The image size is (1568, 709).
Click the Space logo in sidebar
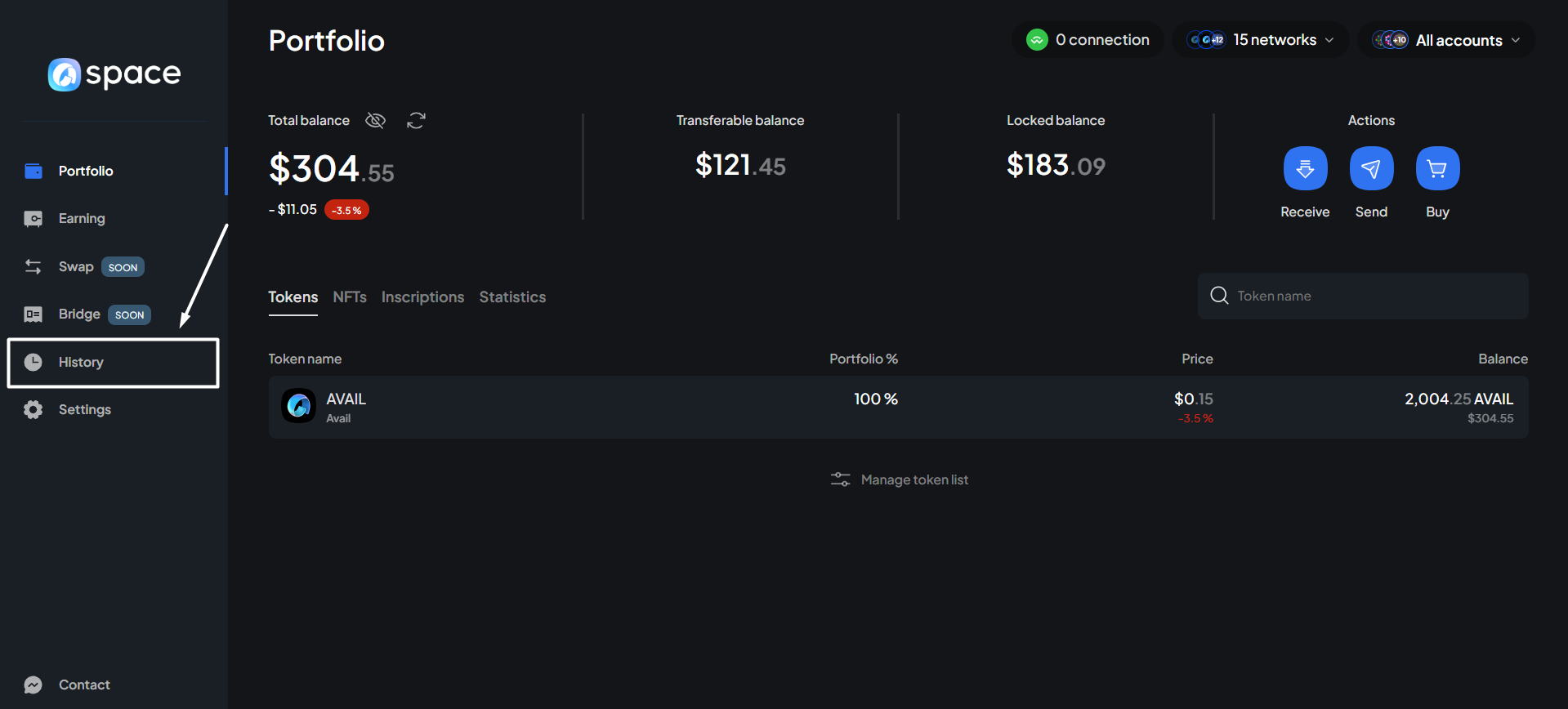(114, 74)
